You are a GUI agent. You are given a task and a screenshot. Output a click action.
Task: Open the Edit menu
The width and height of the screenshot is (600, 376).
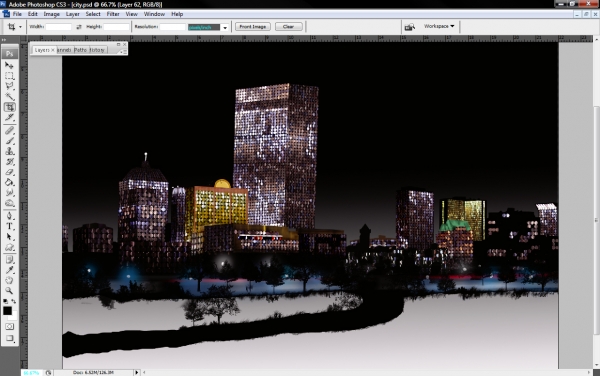pos(33,14)
